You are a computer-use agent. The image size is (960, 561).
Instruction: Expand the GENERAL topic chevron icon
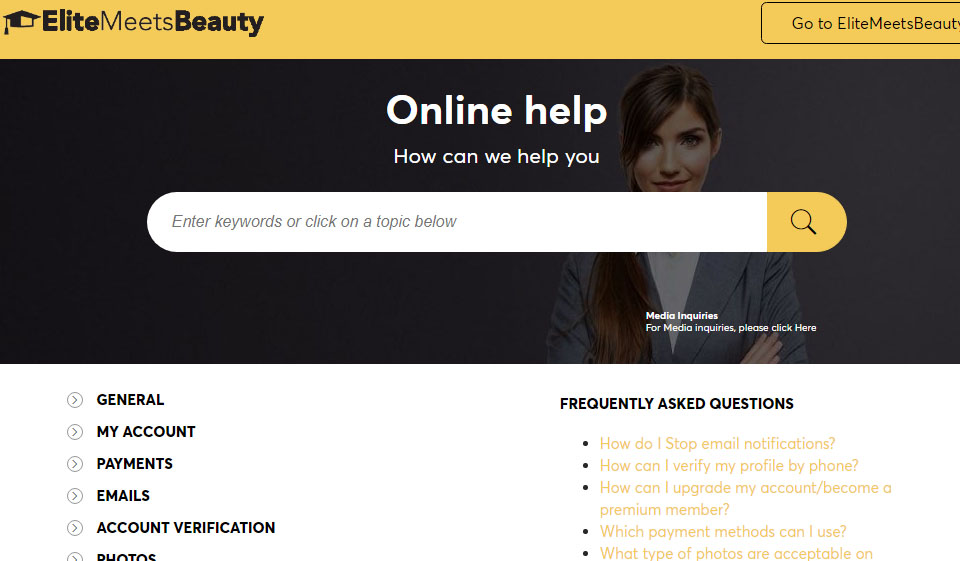tap(75, 400)
